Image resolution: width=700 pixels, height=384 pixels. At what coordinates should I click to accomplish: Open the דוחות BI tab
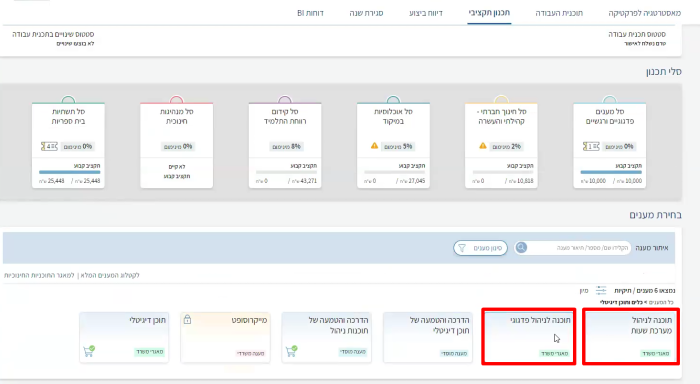[310, 13]
